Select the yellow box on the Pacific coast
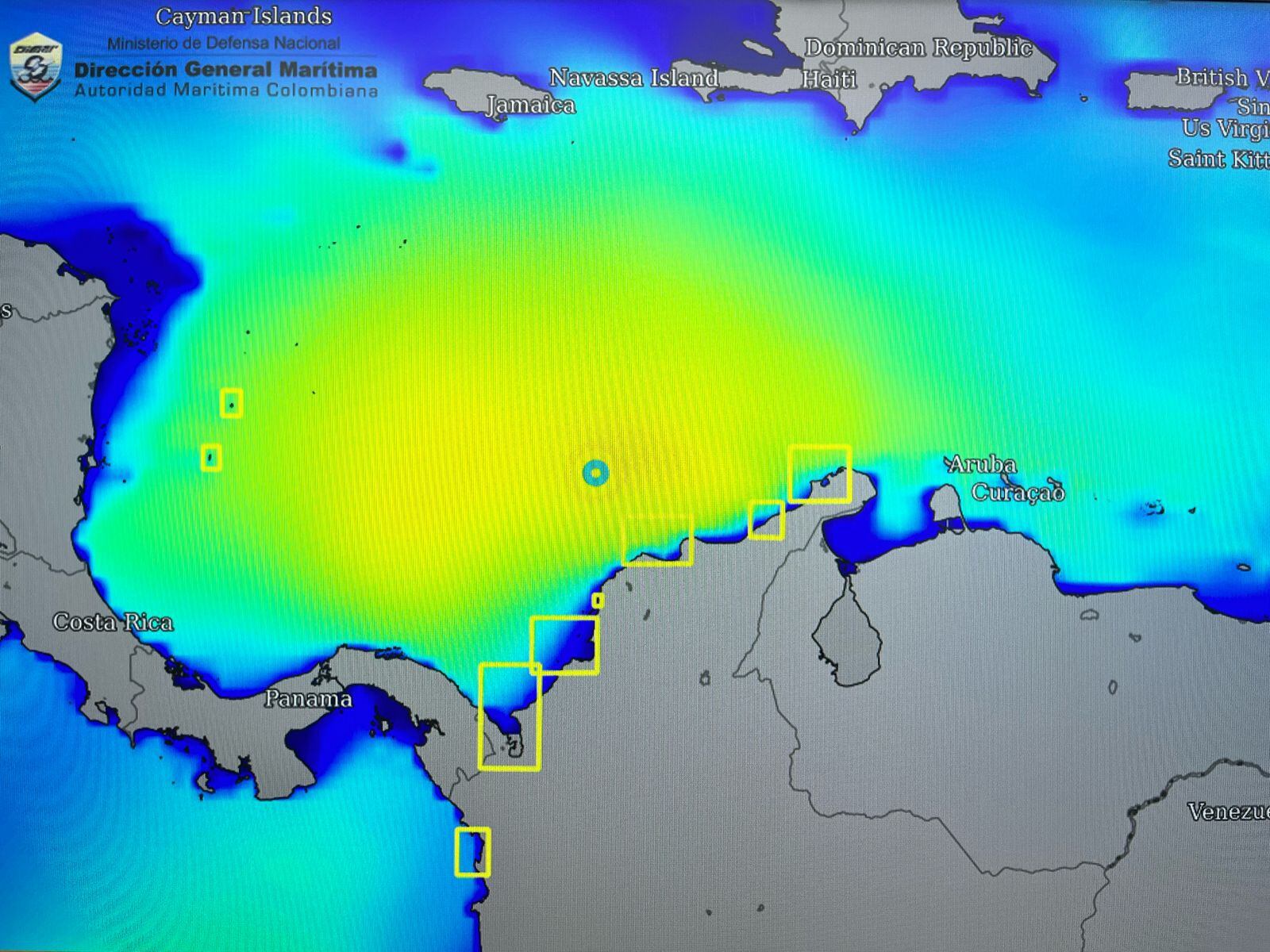The height and width of the screenshot is (952, 1270). coord(472,852)
